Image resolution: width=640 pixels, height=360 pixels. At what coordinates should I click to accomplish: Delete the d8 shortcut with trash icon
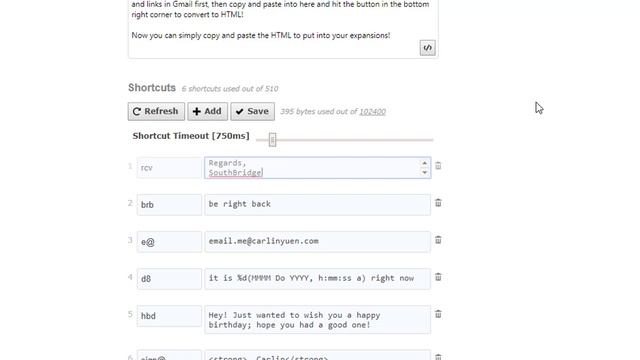[x=438, y=277]
